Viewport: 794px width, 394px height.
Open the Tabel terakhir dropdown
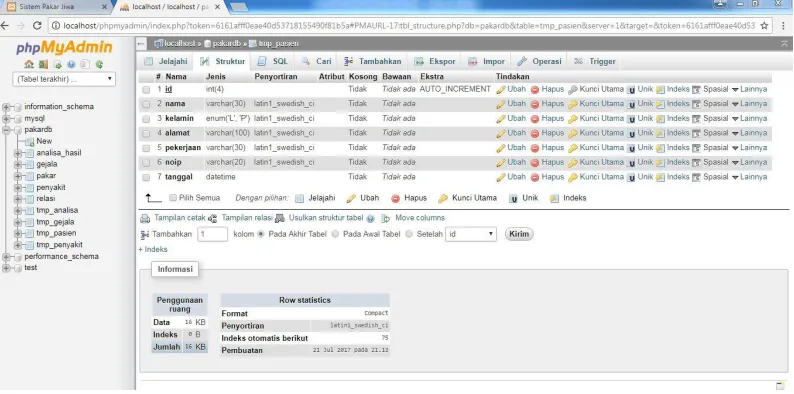[x=64, y=80]
